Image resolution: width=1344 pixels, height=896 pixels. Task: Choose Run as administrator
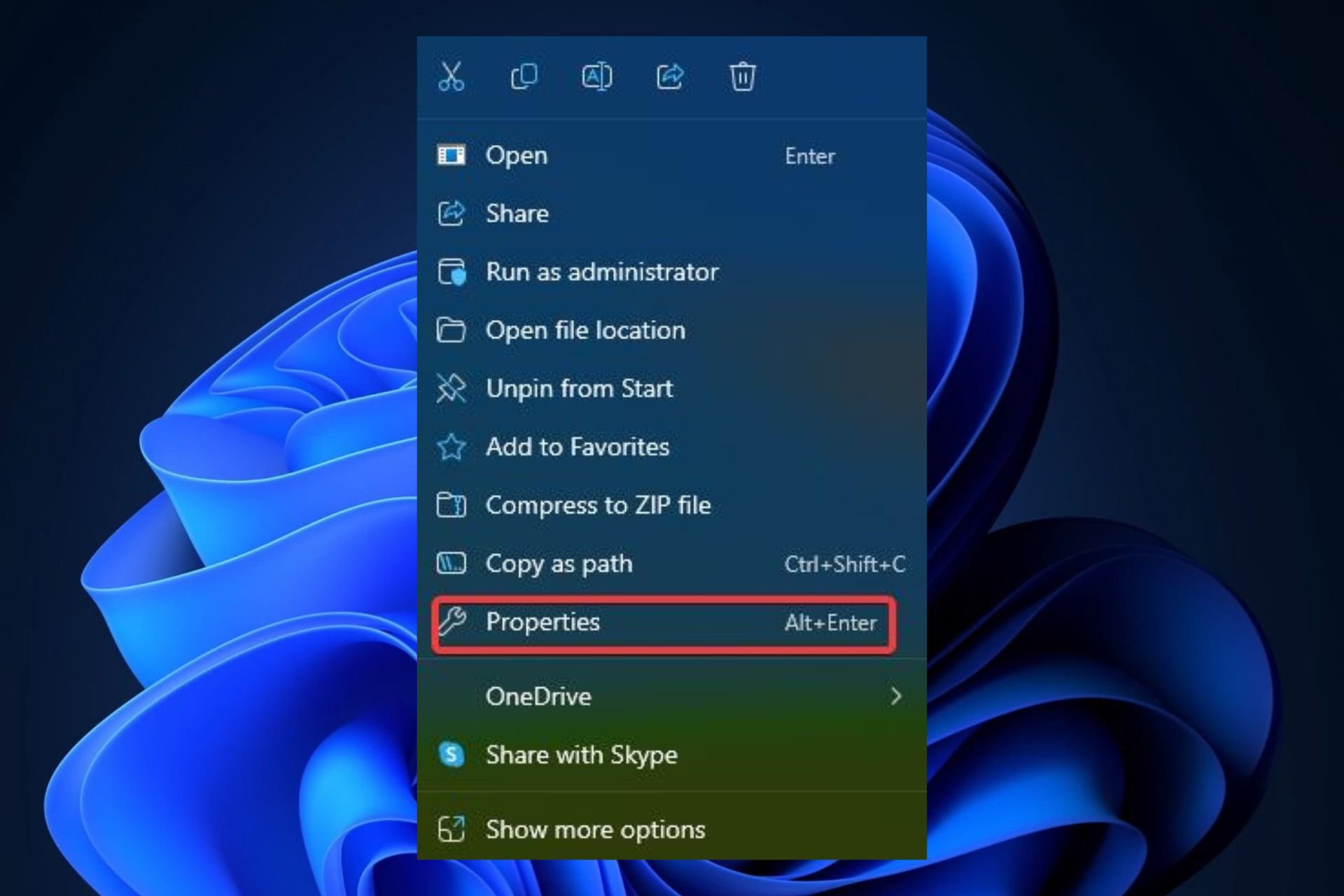(672, 272)
